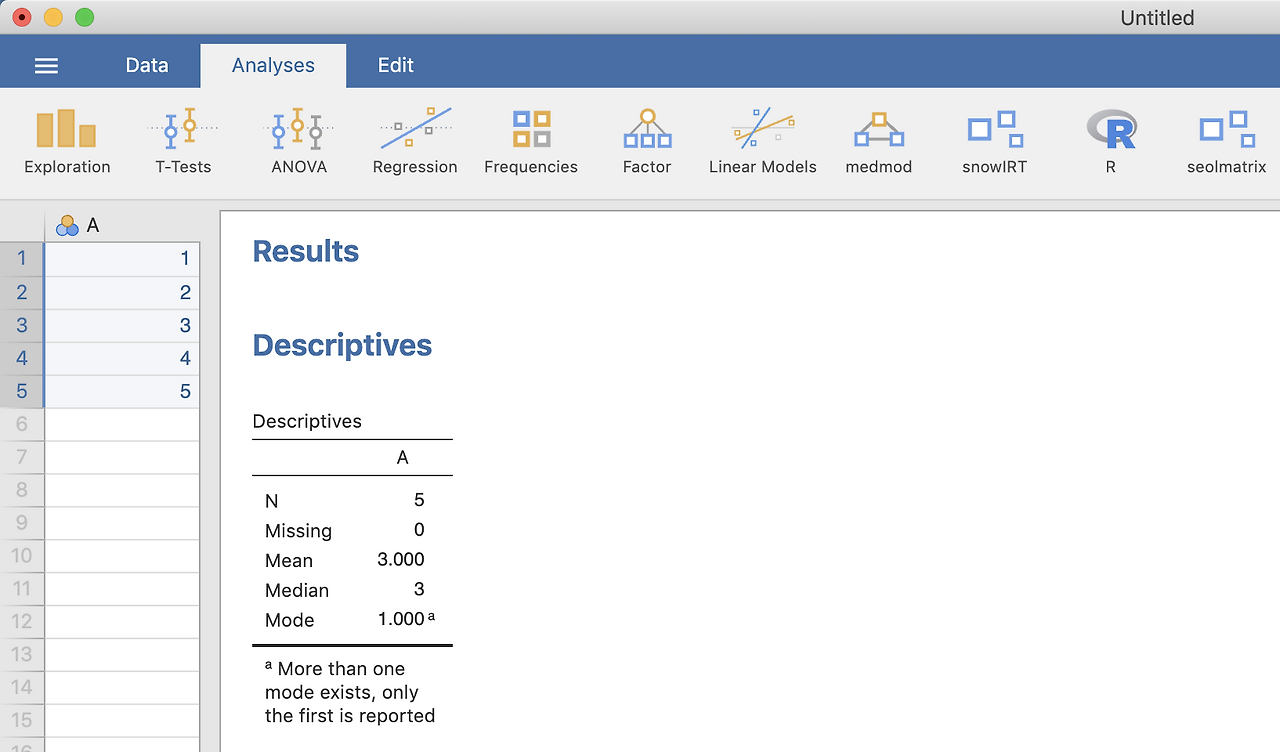Open the Factor analysis menu
Screen dimensions: 1280x752
[647, 141]
